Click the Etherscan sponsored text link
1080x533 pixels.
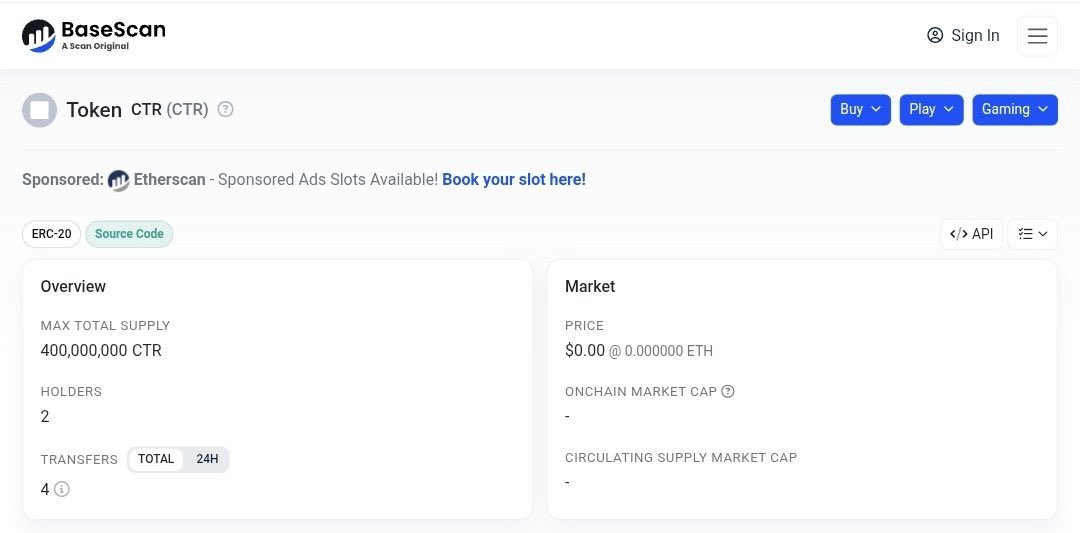coord(169,179)
